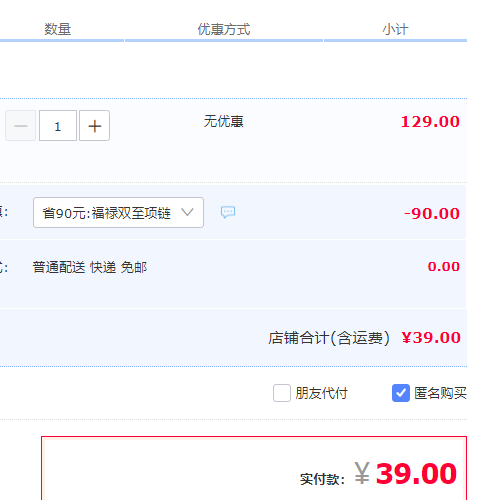Decrease quantity with the minus button
Viewport: 490px width, 500px height.
(x=21, y=126)
